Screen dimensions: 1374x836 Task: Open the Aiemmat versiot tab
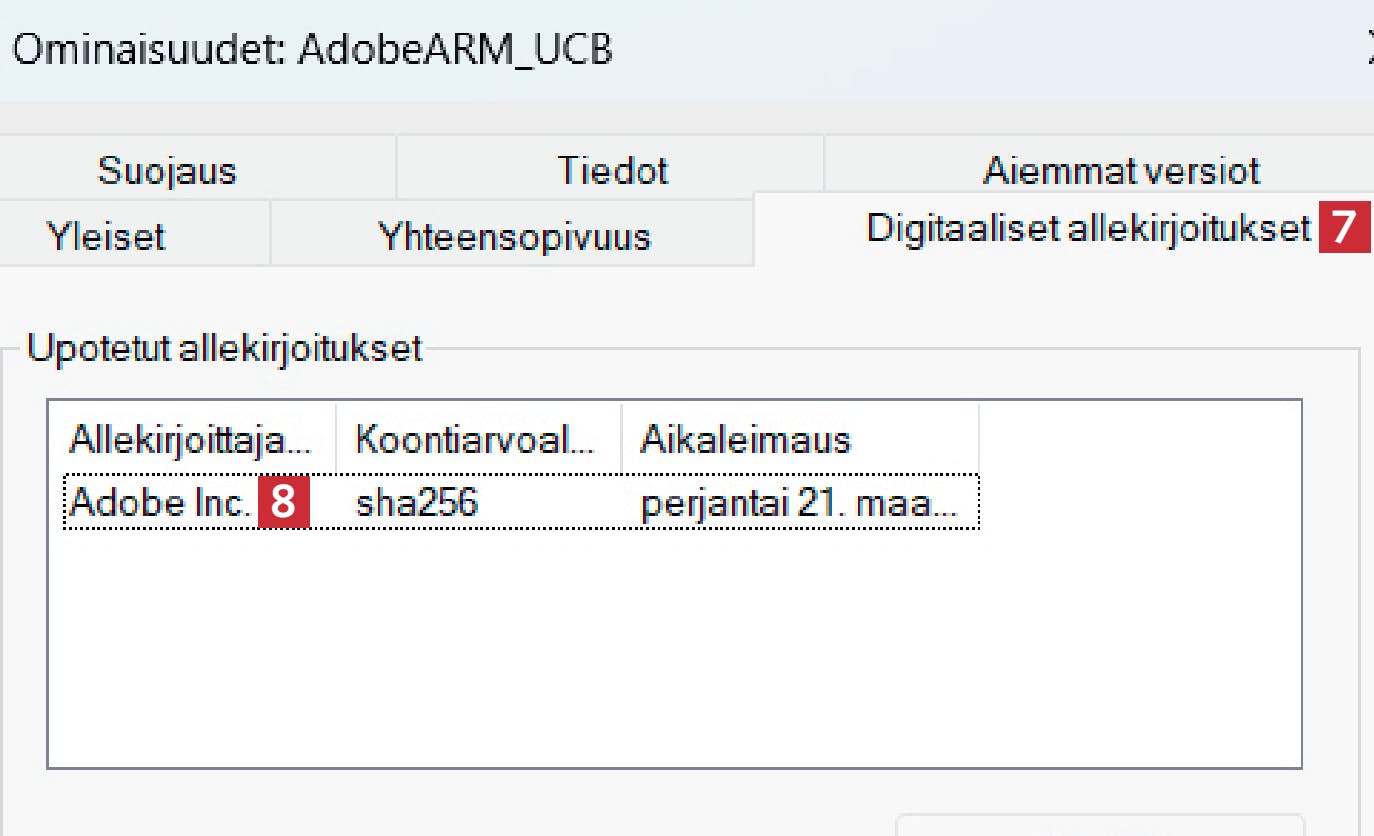coord(1121,171)
